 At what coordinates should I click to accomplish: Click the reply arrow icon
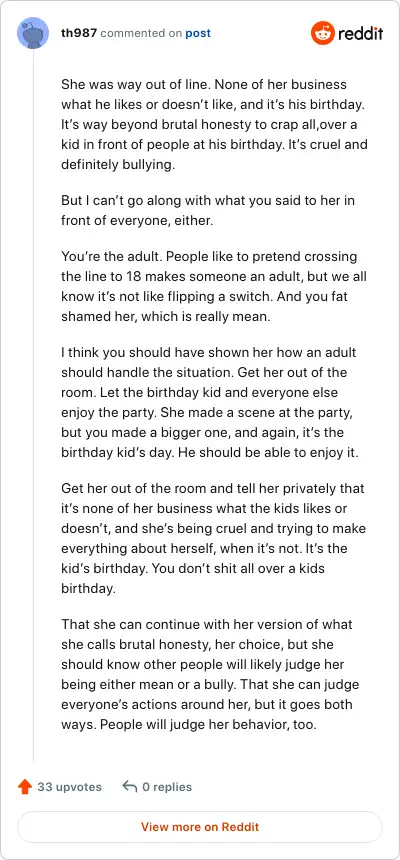[x=129, y=787]
